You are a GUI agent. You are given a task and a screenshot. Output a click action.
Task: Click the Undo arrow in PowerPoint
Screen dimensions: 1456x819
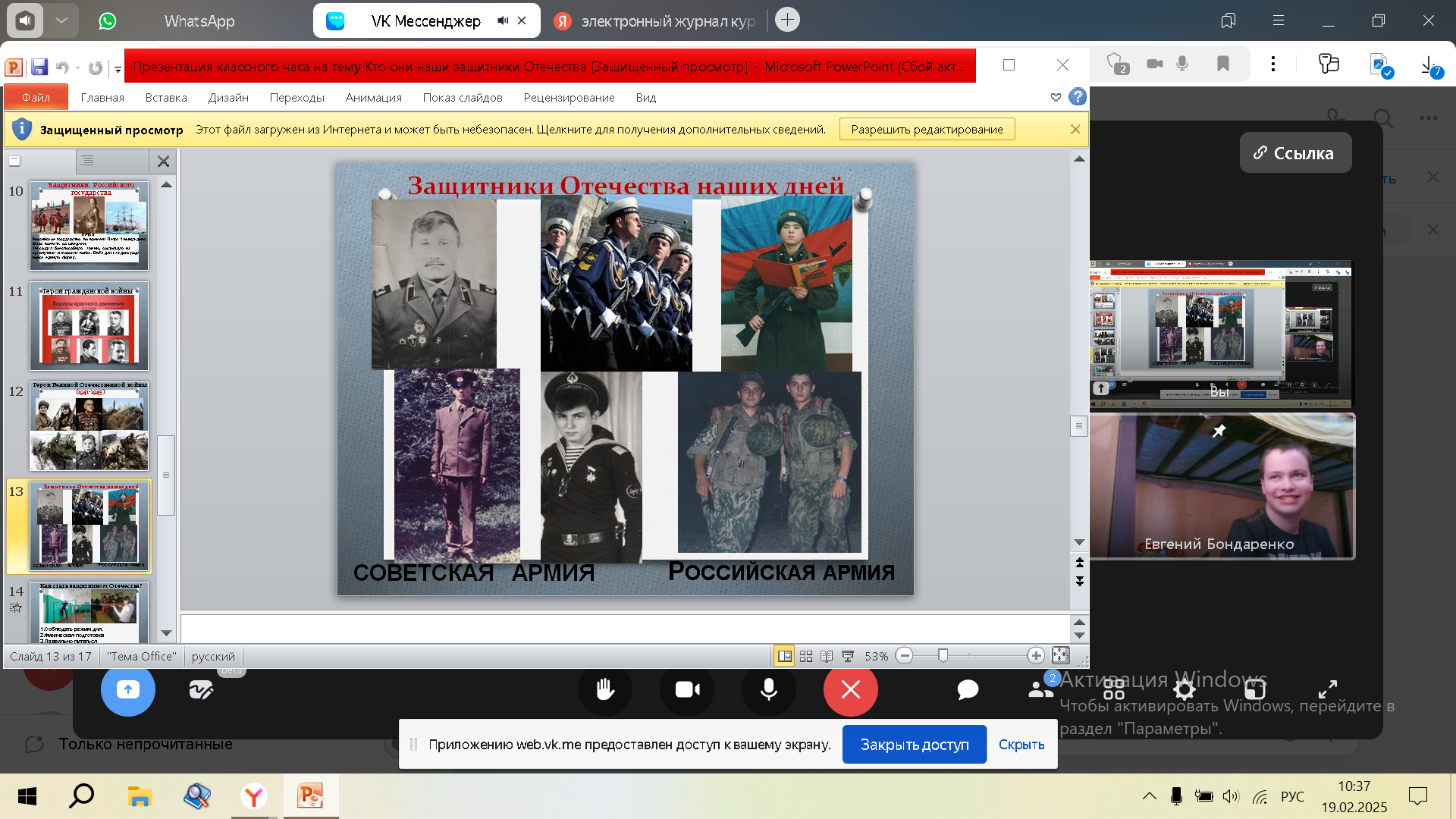(x=61, y=67)
